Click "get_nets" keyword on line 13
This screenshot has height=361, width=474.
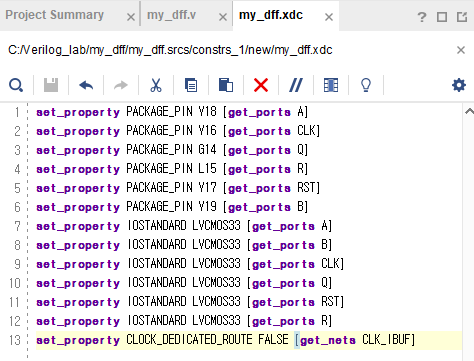click(328, 340)
